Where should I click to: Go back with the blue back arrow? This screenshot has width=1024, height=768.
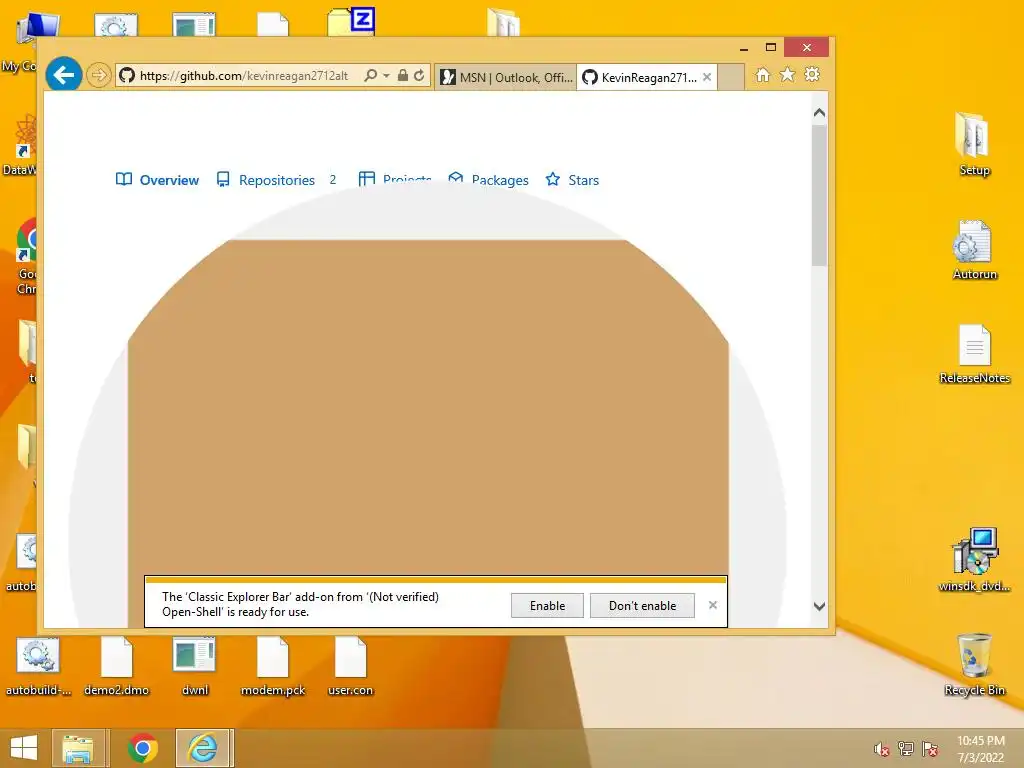64,75
